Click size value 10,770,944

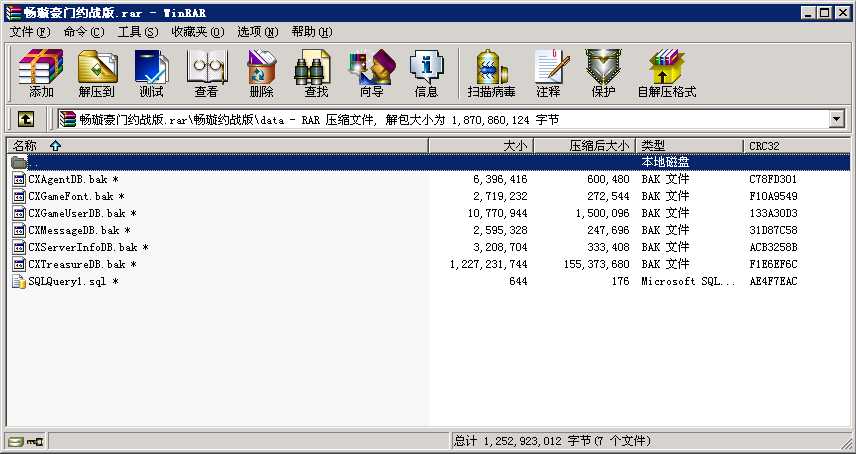coord(497,213)
